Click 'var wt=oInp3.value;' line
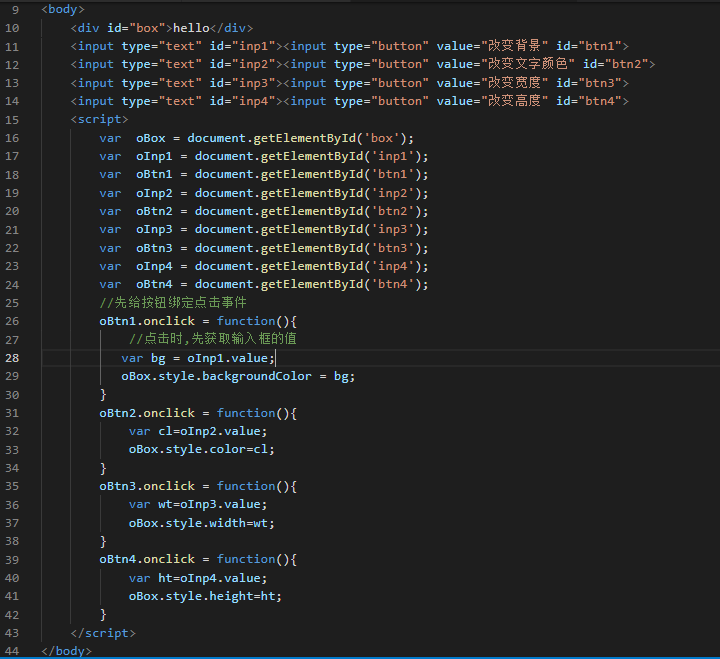The height and width of the screenshot is (659, 720). click(198, 504)
